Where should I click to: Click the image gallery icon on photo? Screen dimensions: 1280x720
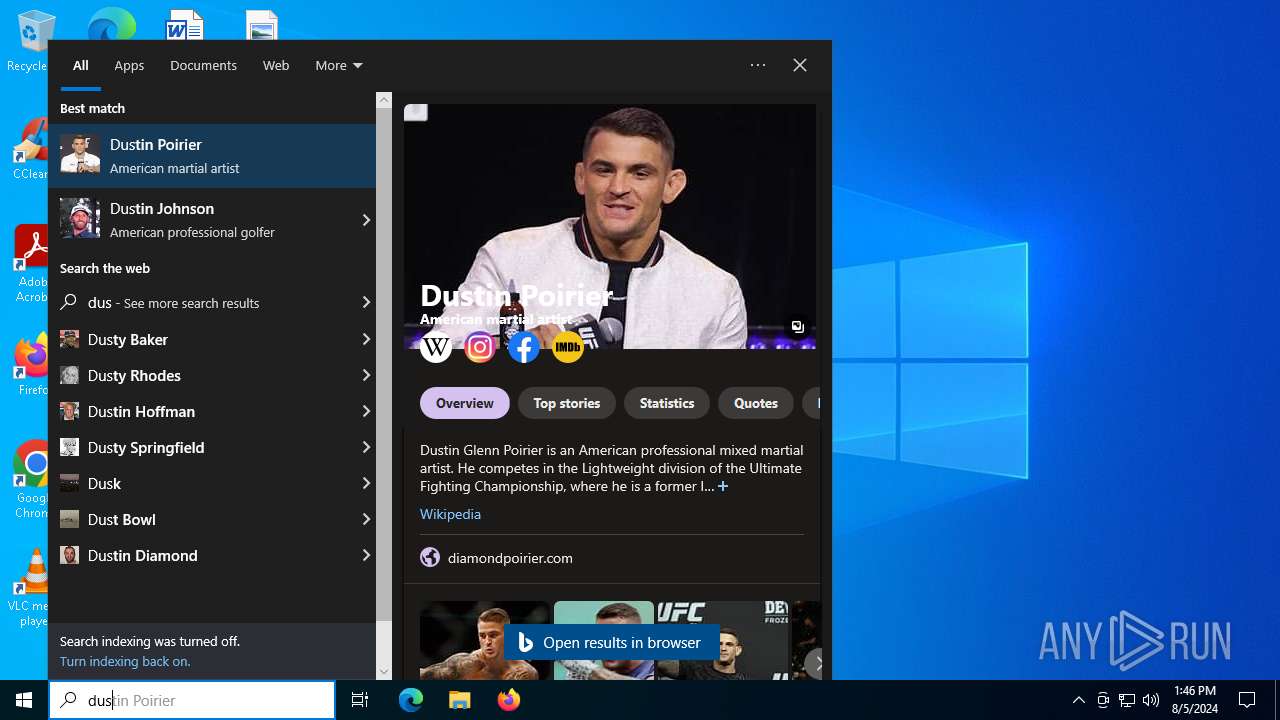(798, 327)
